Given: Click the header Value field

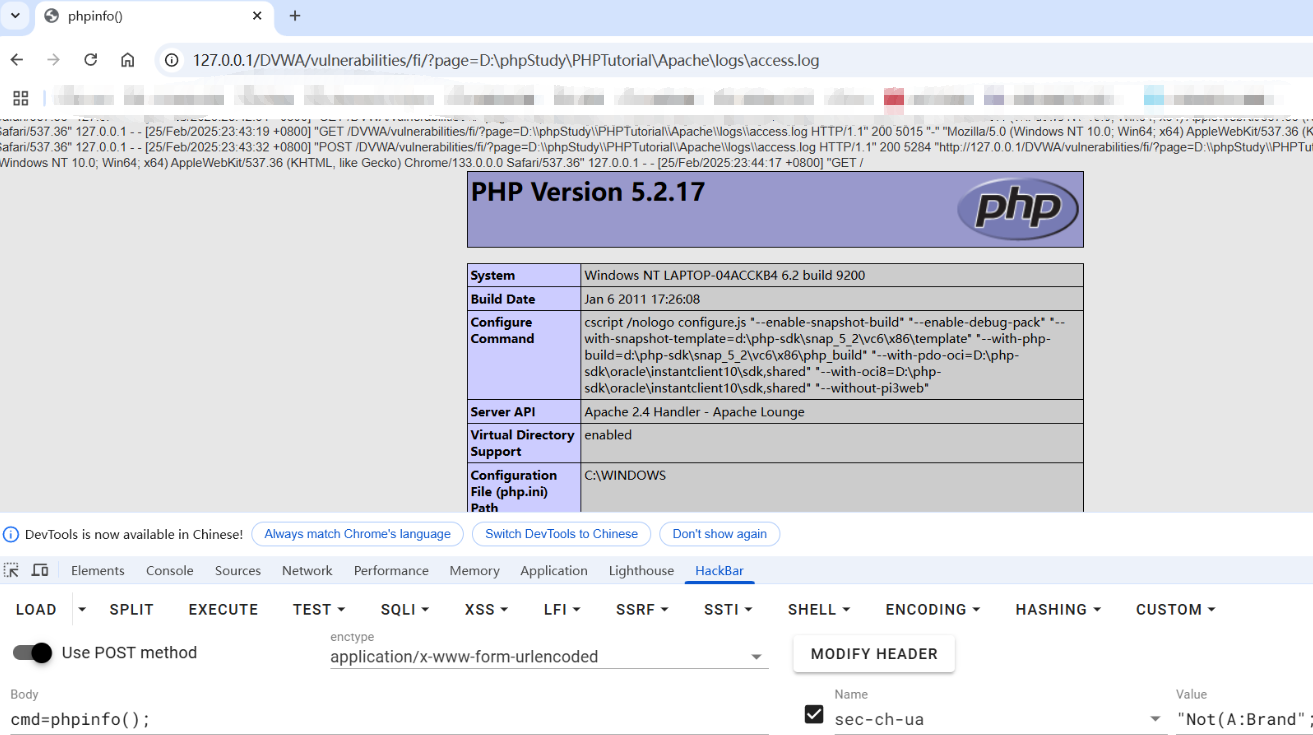Looking at the screenshot, I should [1244, 719].
